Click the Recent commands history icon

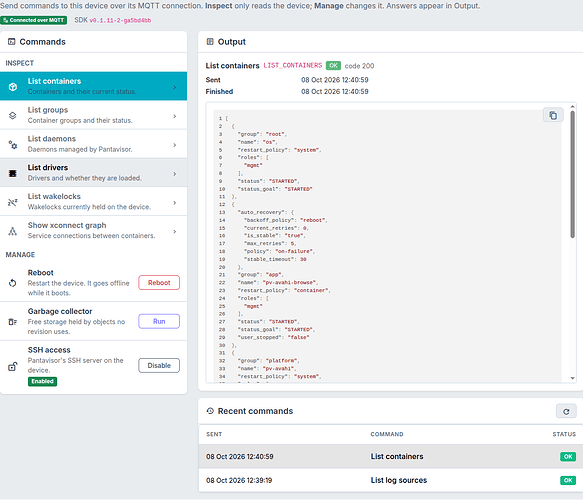pyautogui.click(x=210, y=411)
